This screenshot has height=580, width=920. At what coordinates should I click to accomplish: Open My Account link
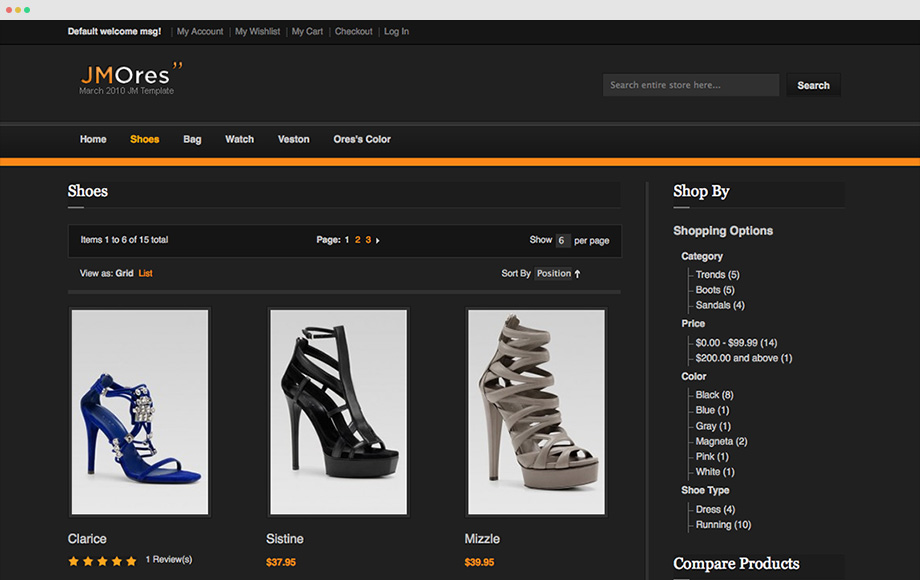click(200, 32)
